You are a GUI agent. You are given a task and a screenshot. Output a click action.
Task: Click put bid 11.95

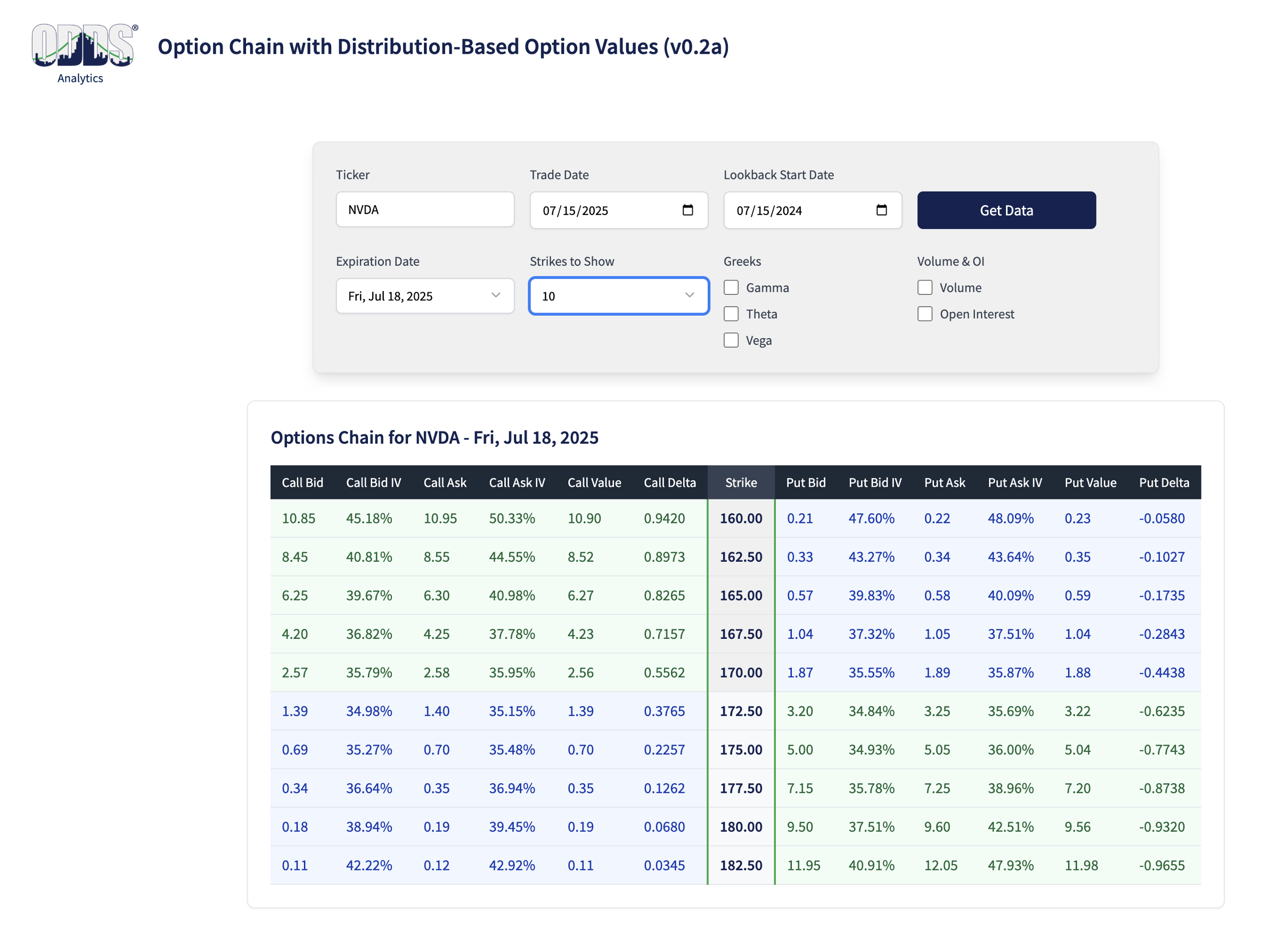coord(803,865)
